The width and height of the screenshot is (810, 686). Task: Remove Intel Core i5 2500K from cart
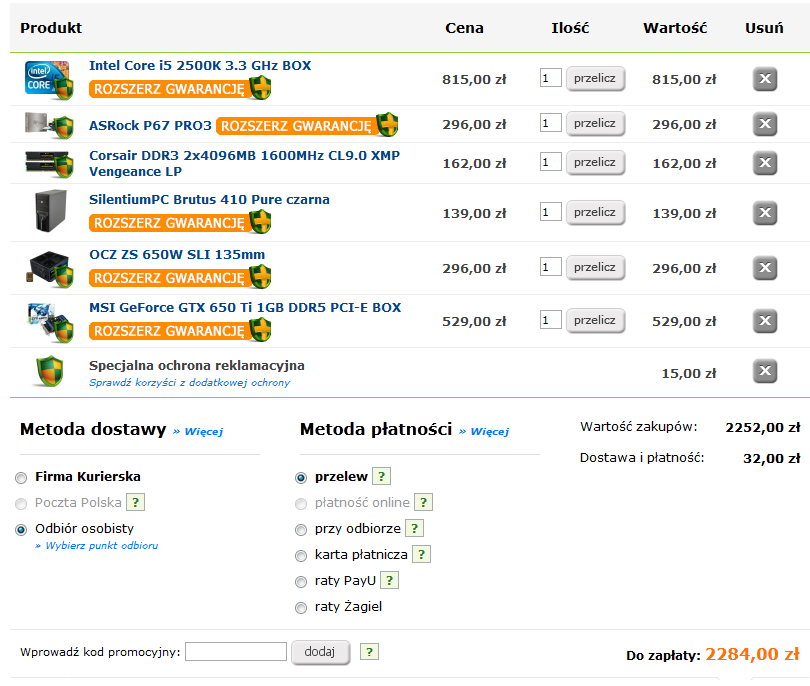pos(765,79)
